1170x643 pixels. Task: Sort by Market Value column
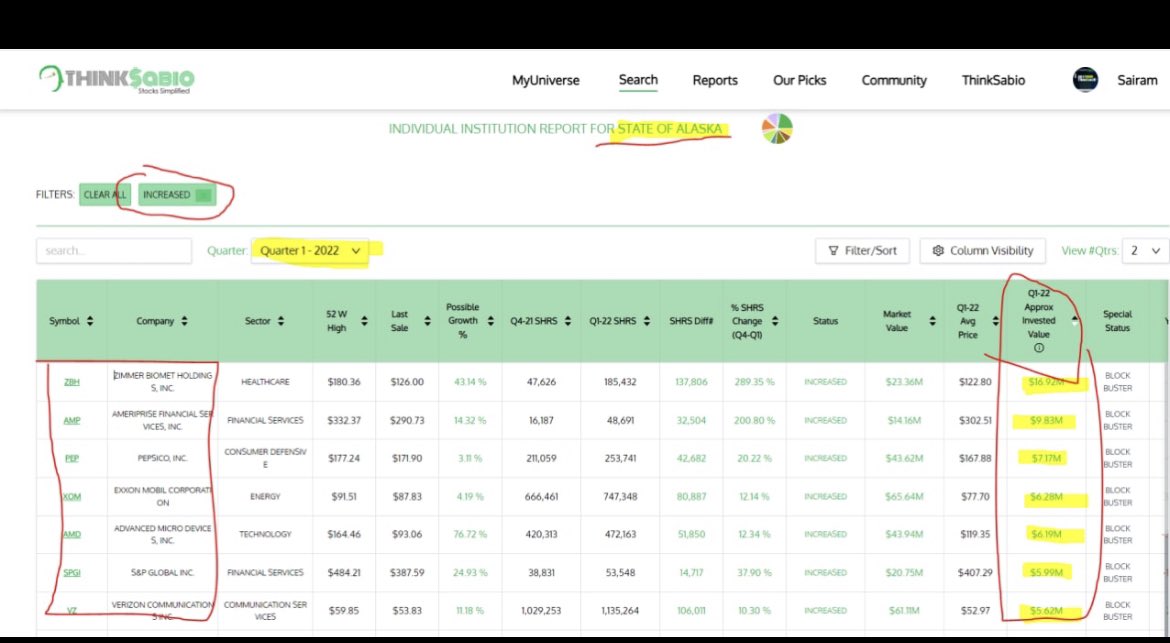point(932,321)
